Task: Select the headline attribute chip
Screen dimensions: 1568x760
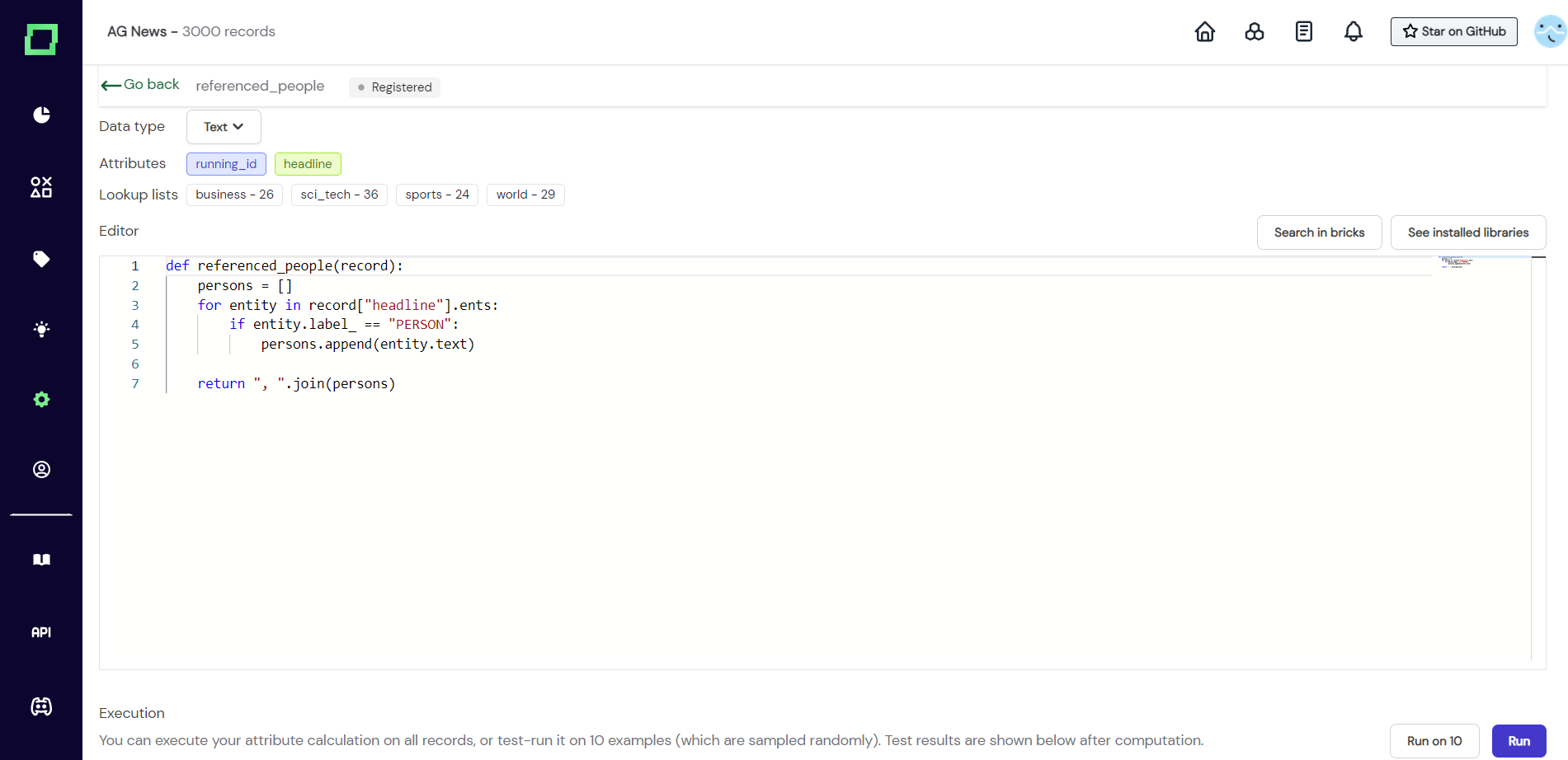Action: coord(308,164)
